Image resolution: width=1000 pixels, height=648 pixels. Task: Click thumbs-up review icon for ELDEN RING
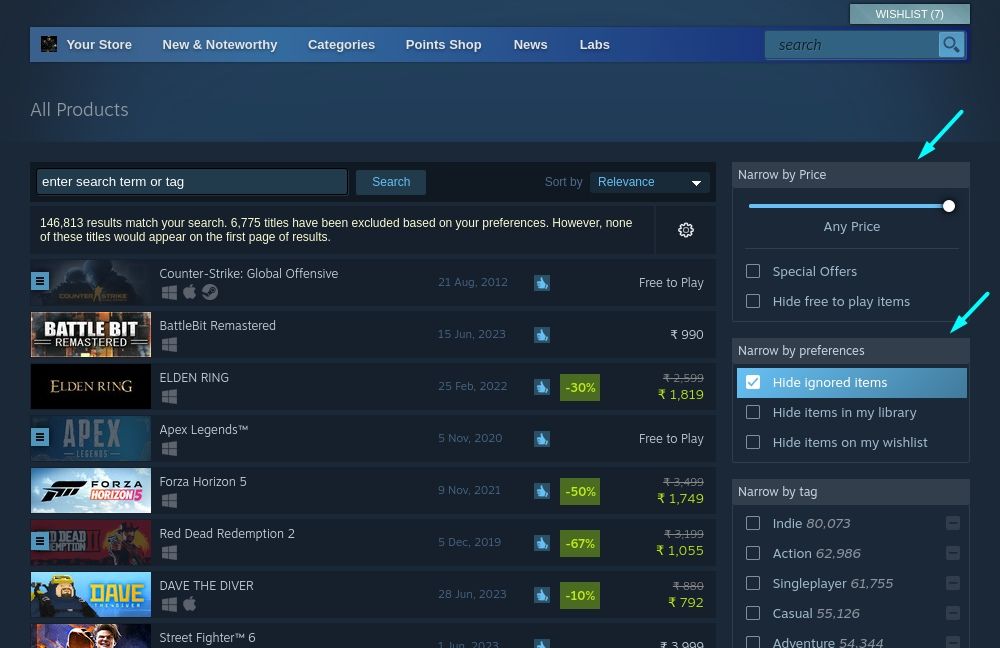542,387
